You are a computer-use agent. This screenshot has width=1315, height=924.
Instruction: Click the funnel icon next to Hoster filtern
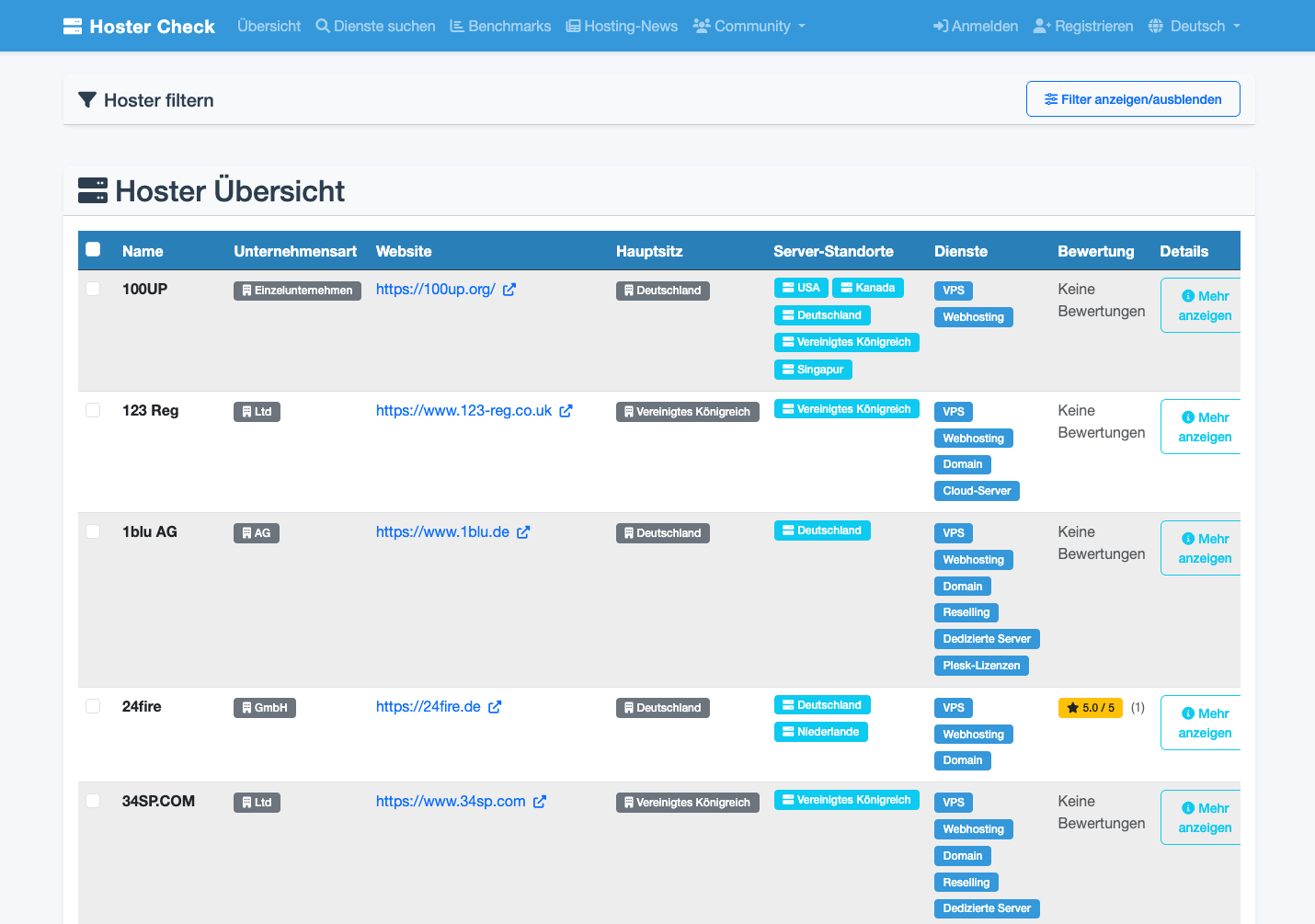tap(87, 100)
